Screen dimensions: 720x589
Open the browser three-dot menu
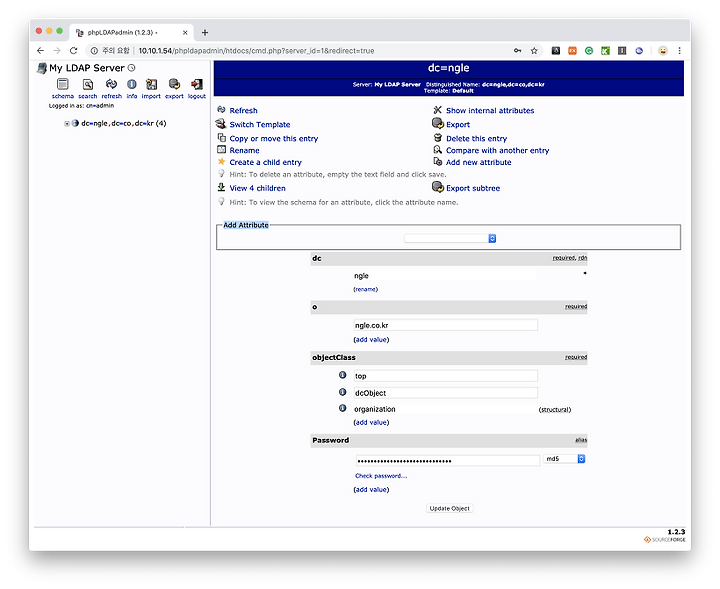click(680, 51)
